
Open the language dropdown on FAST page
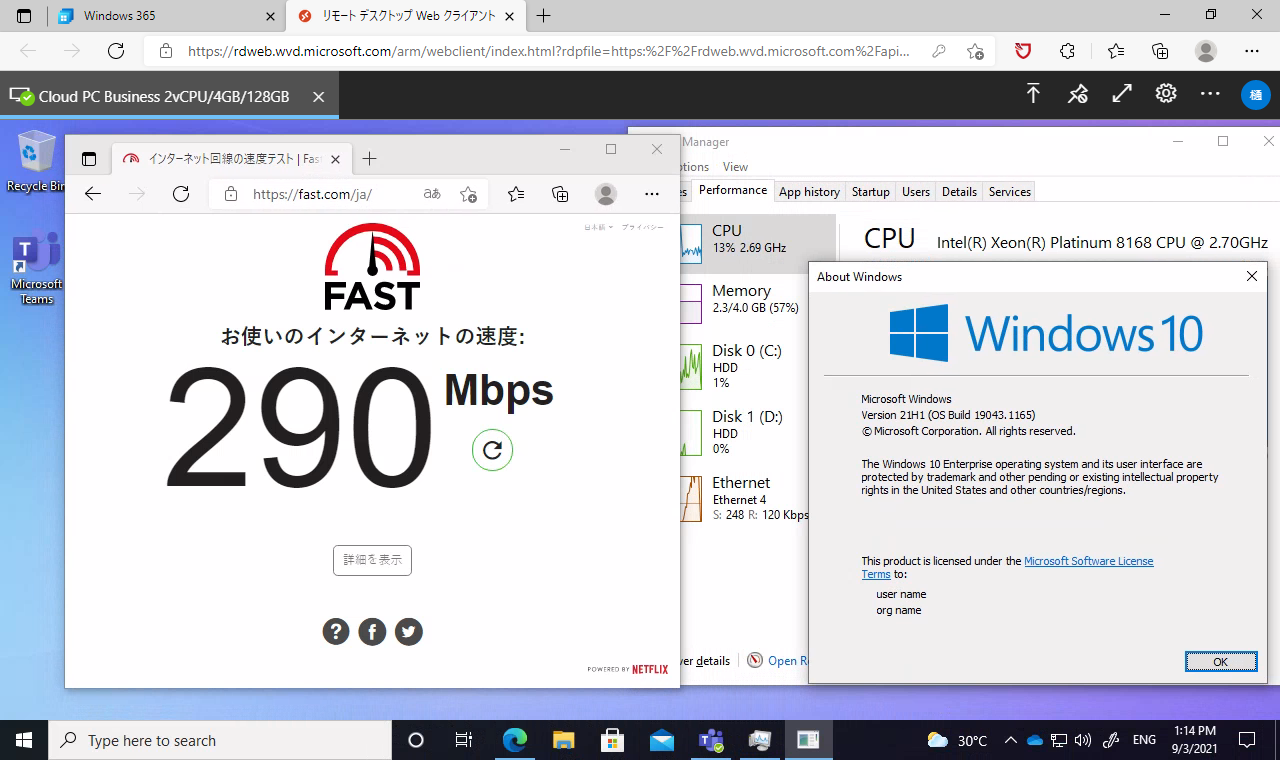click(598, 227)
